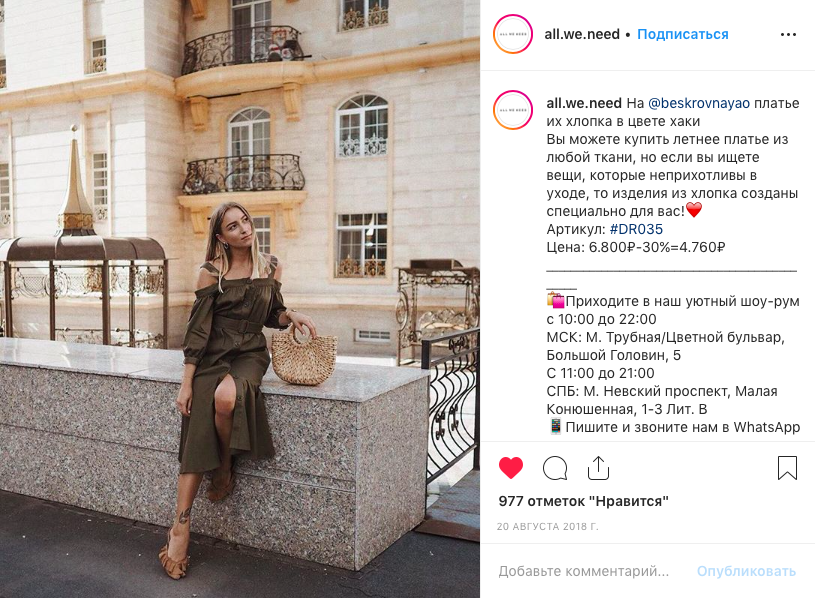The width and height of the screenshot is (815, 598).
Task: Open the three-dot more options menu
Action: click(788, 34)
